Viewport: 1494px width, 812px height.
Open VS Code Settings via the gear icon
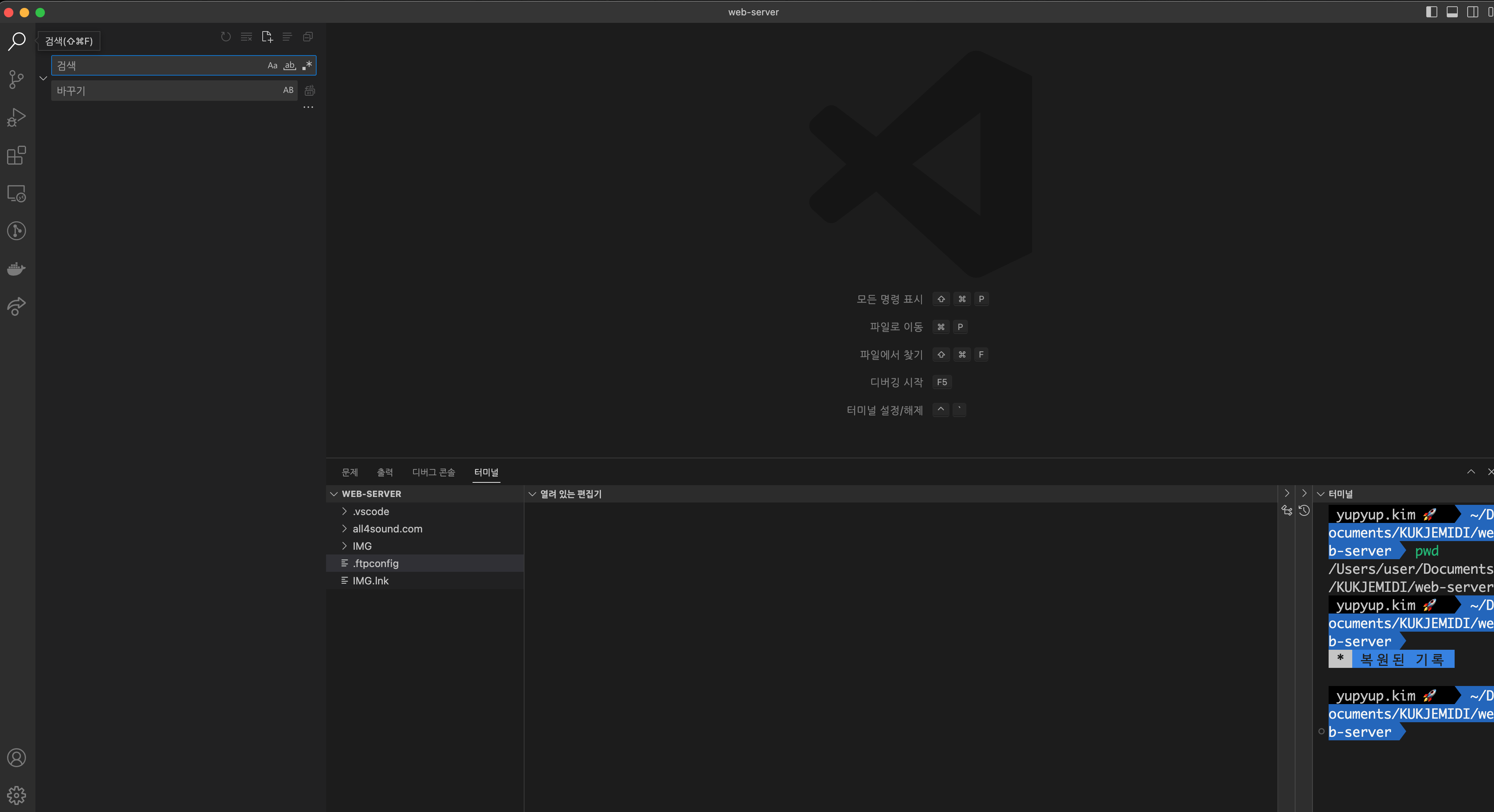click(x=16, y=795)
